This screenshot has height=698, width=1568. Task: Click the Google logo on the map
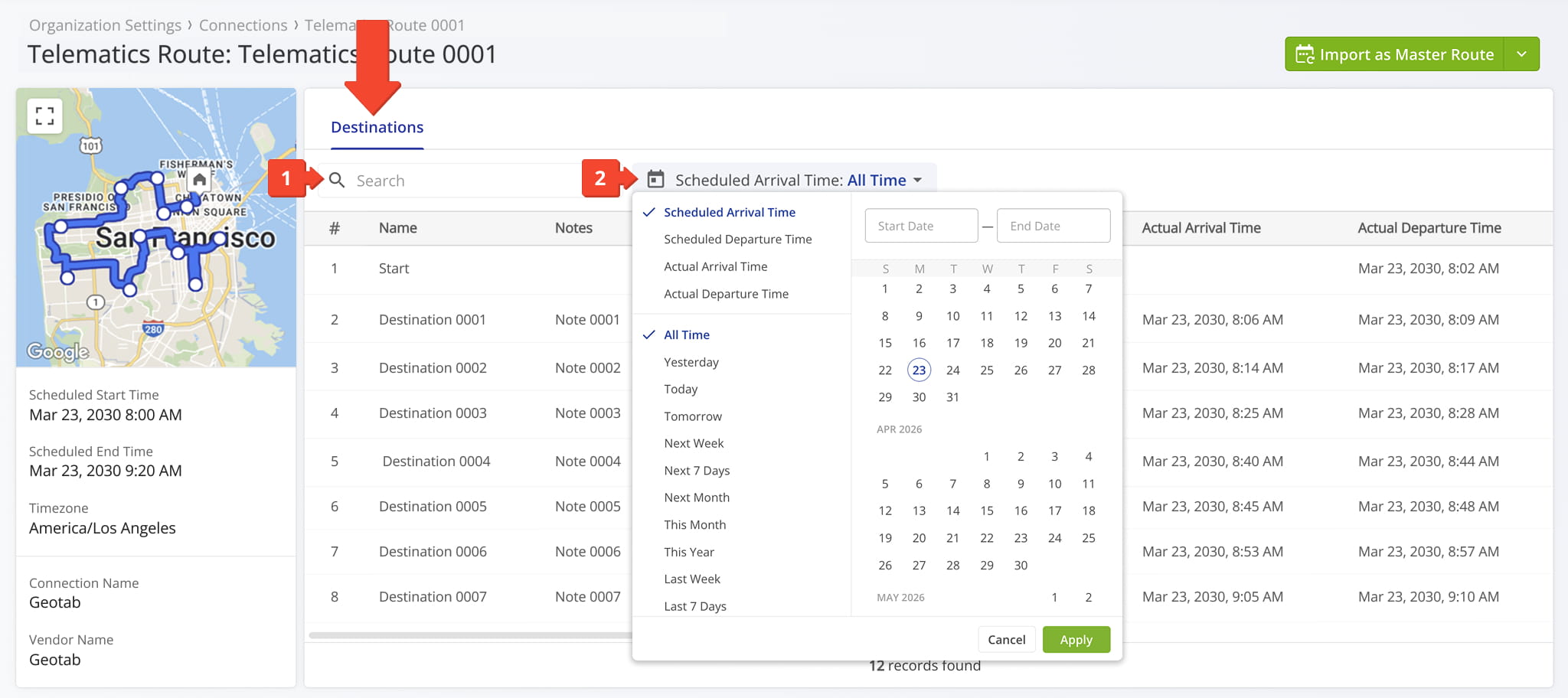[58, 351]
